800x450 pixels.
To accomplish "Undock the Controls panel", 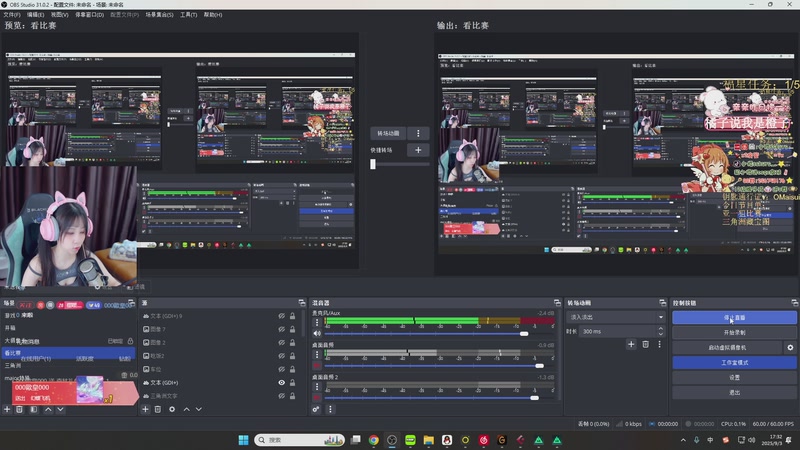I will click(794, 303).
